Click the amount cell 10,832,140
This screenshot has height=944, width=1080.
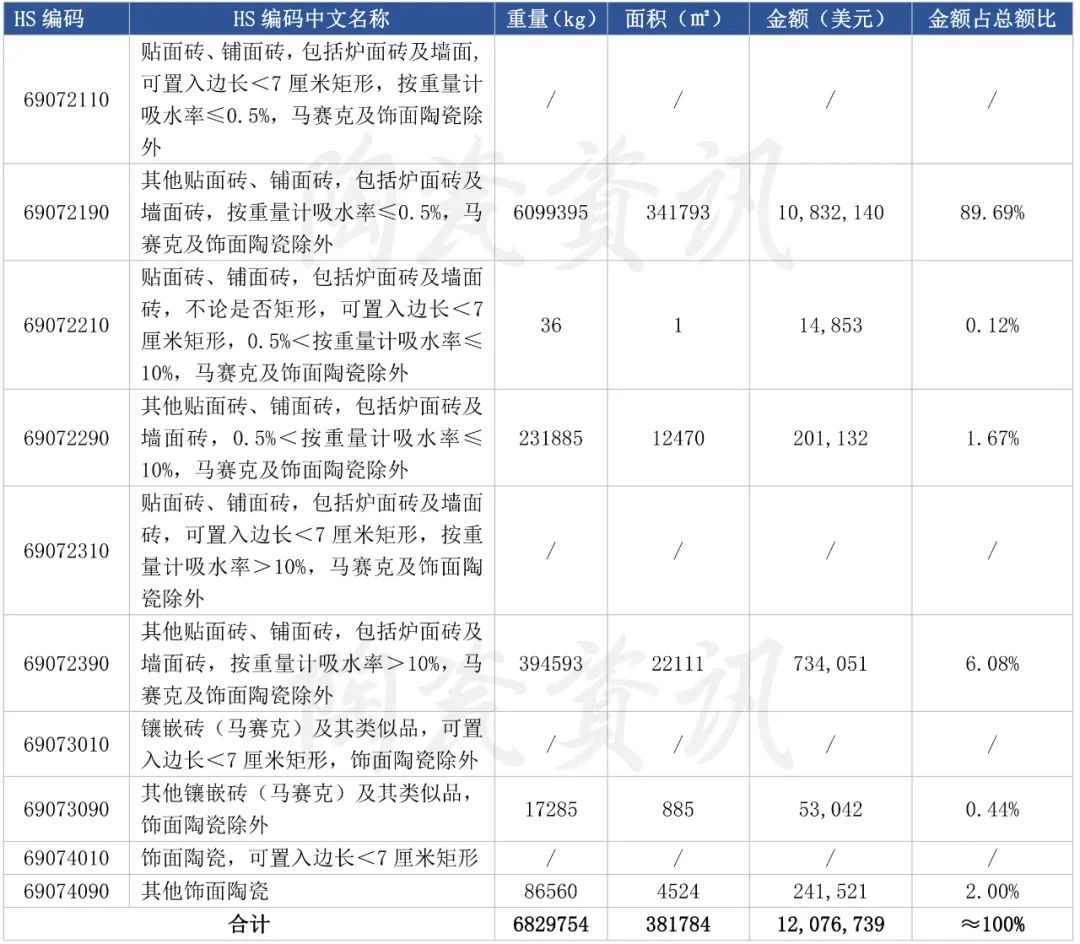point(830,213)
